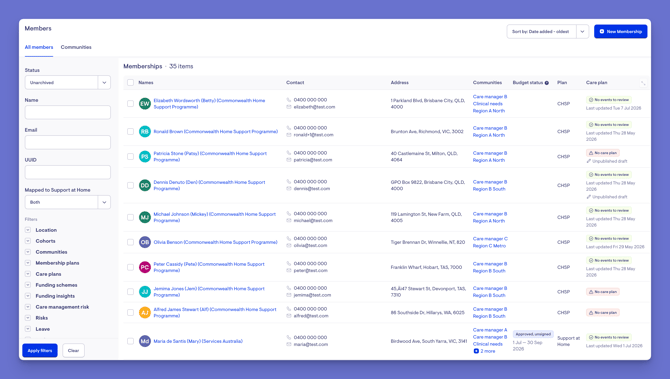Click the plus icon on the New Membership button
This screenshot has width=670, height=379.
(x=602, y=31)
